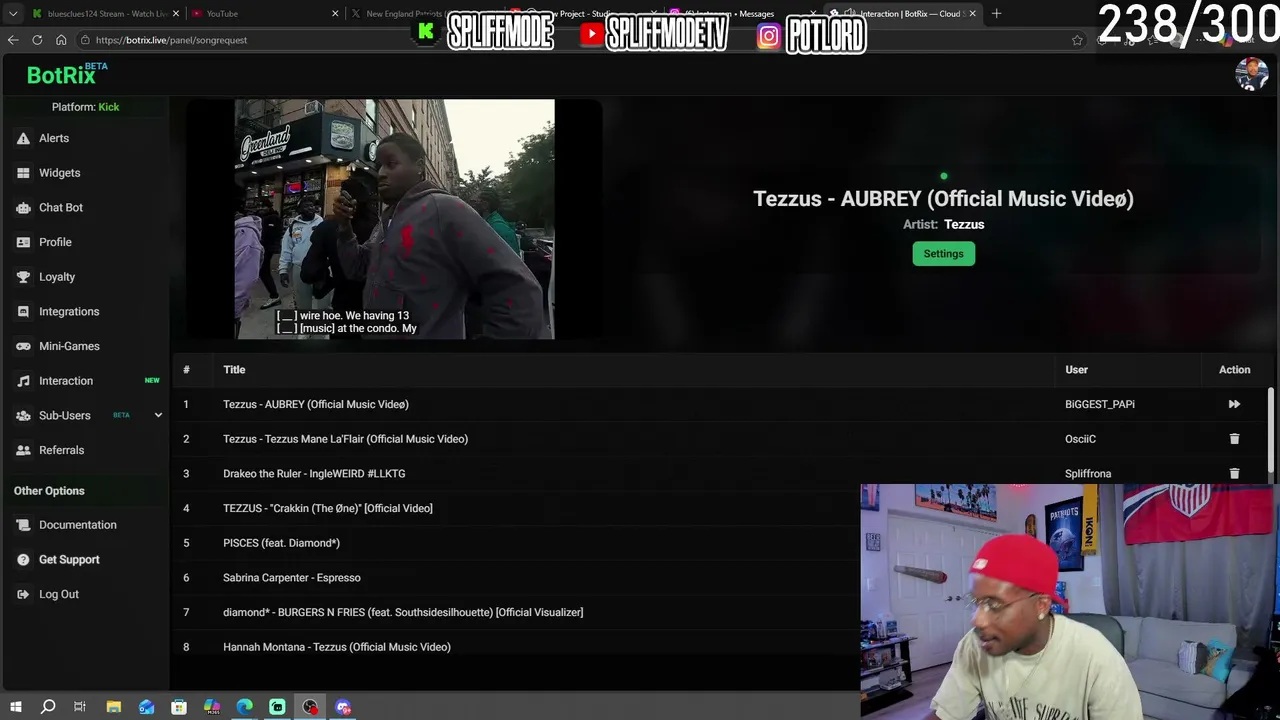Viewport: 1280px width, 720px height.
Task: Open the Loyalty section
Action: (57, 277)
